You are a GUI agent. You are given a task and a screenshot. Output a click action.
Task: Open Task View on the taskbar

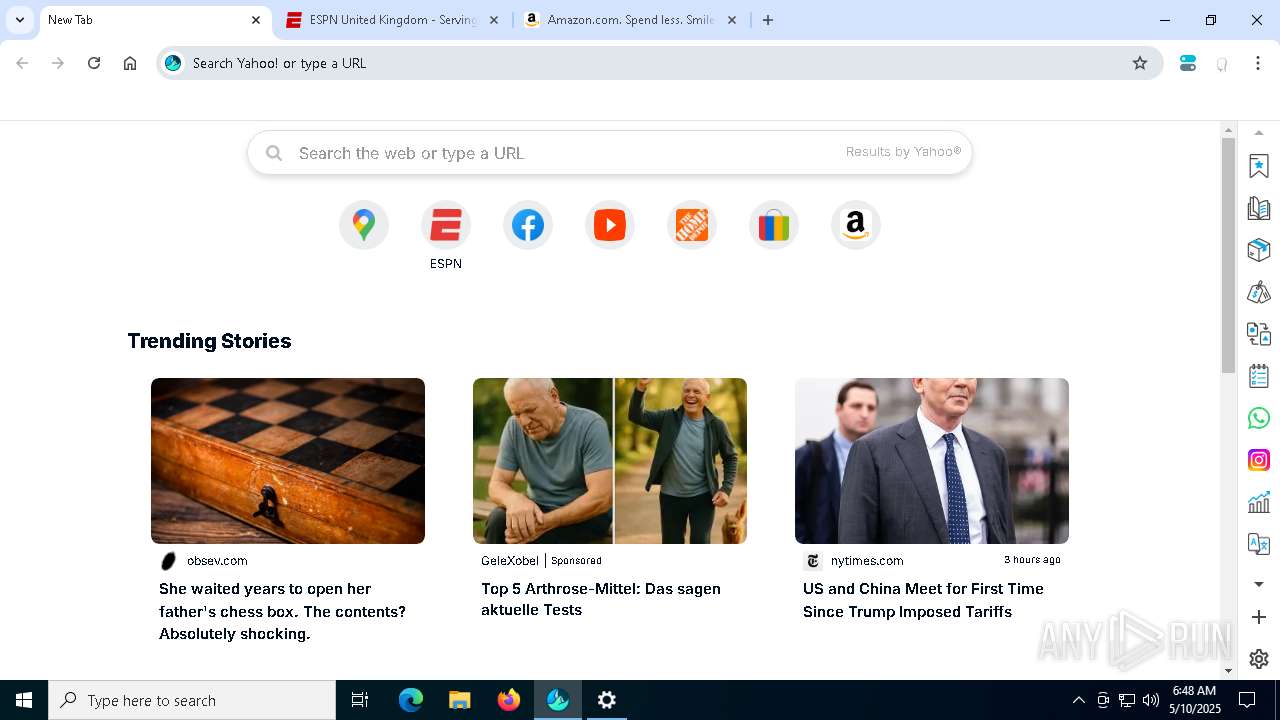coord(360,700)
